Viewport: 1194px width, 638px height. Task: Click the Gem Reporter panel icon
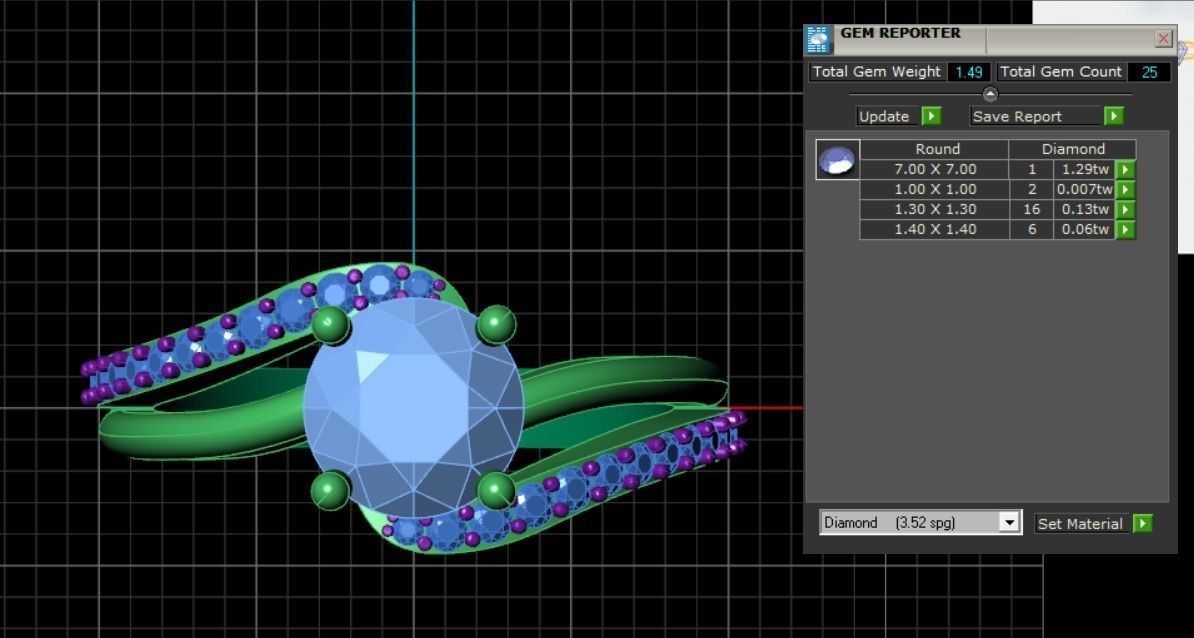(818, 40)
